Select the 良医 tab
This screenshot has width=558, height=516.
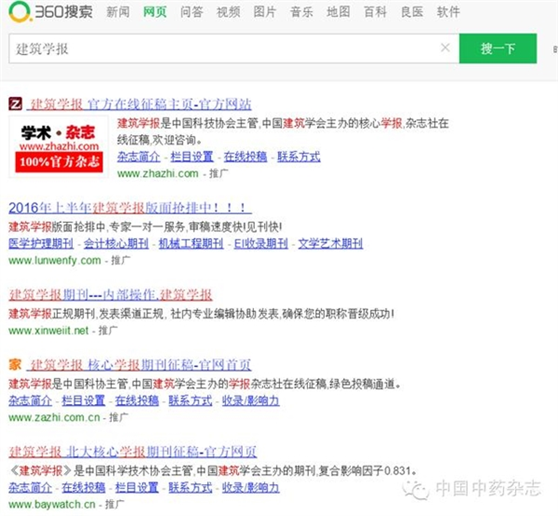click(x=412, y=12)
